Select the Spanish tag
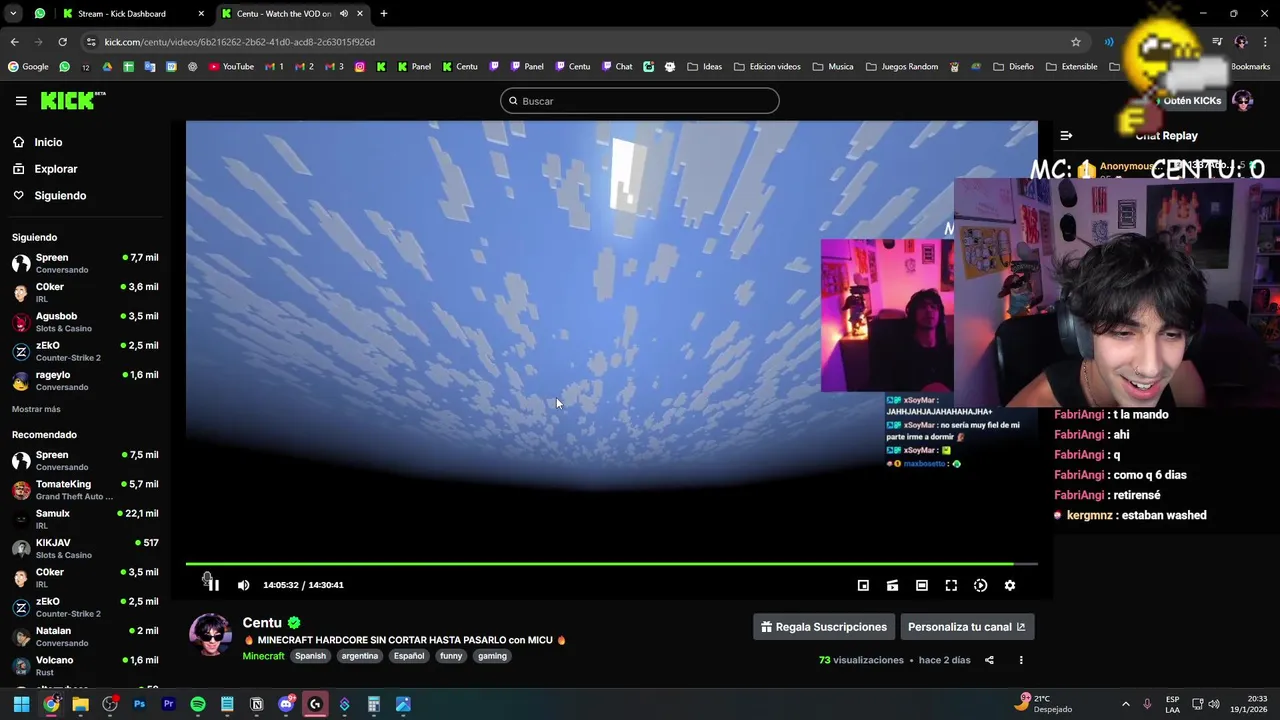 click(x=310, y=656)
